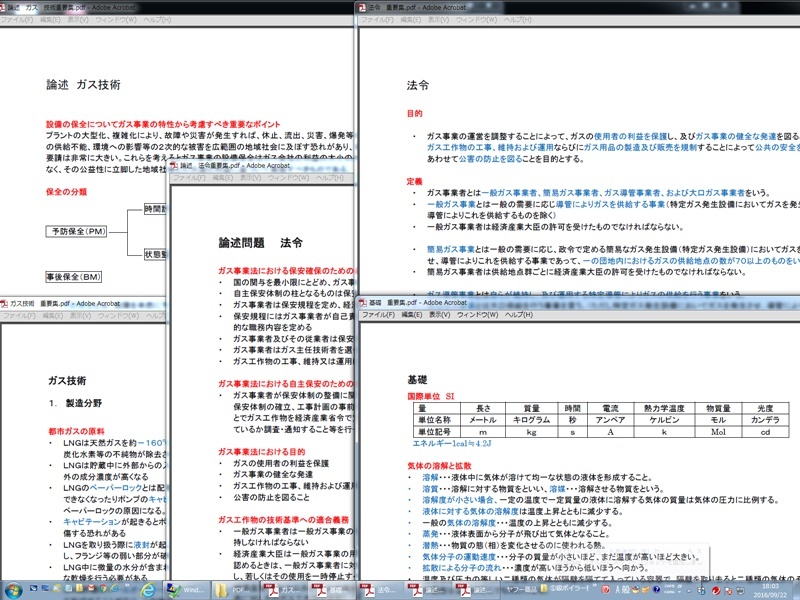The width and height of the screenshot is (800, 600).
Task: Open ファイル(F) menu in 基礎 重要集 window
Action: [378, 314]
